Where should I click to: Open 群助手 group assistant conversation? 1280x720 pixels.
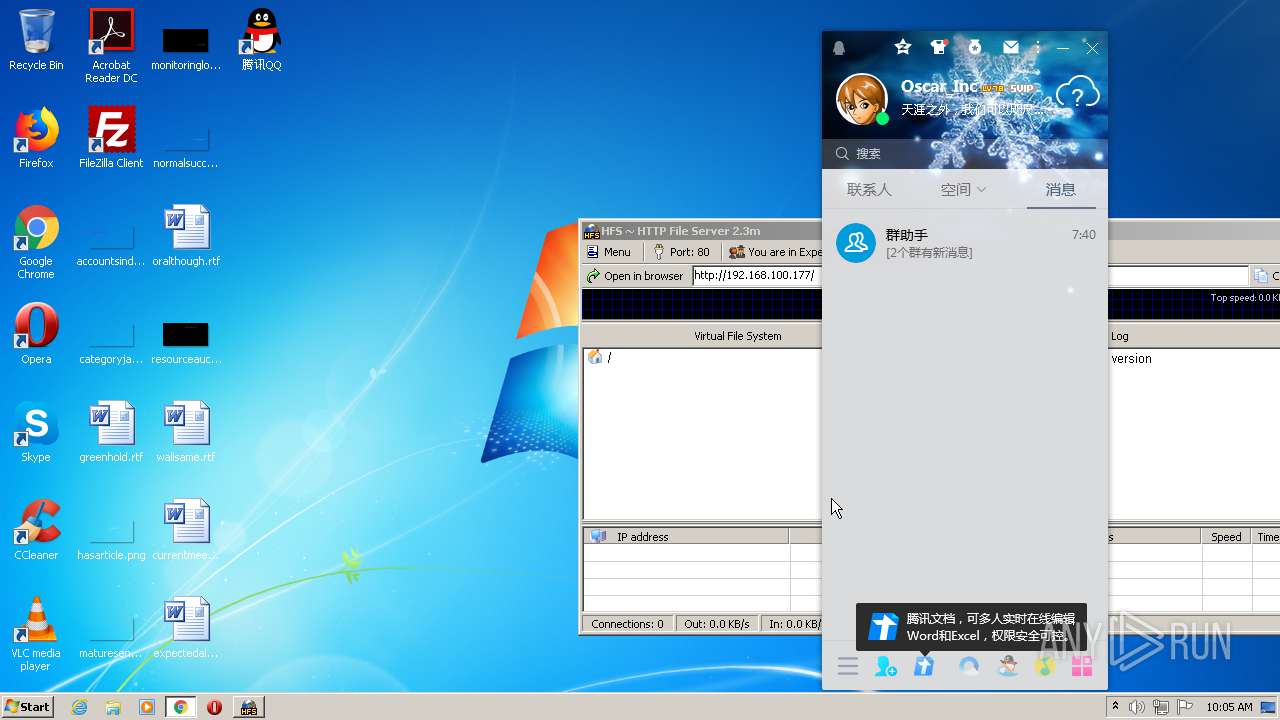[965, 243]
